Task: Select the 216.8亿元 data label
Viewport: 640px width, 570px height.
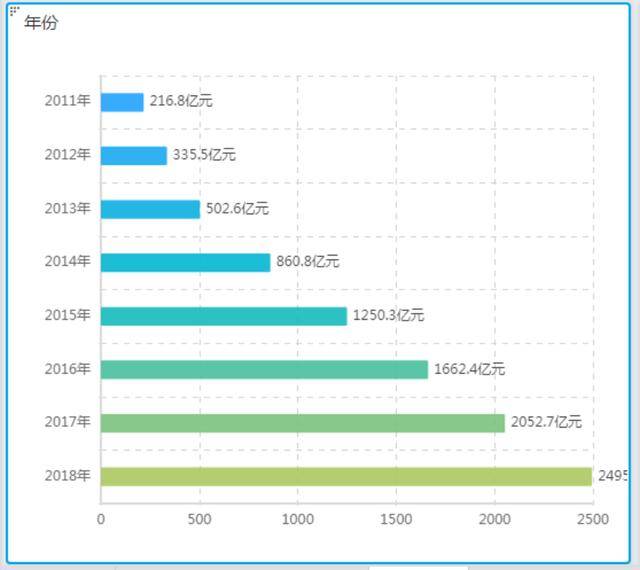Action: point(181,101)
